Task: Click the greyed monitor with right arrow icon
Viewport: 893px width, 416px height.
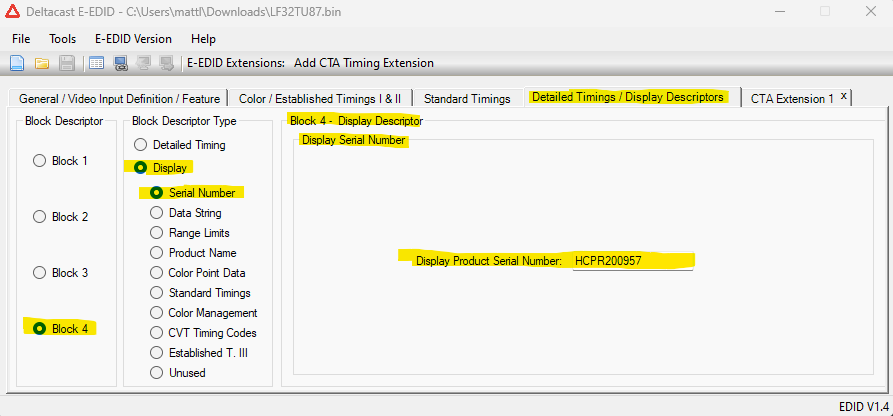Action: [166, 63]
